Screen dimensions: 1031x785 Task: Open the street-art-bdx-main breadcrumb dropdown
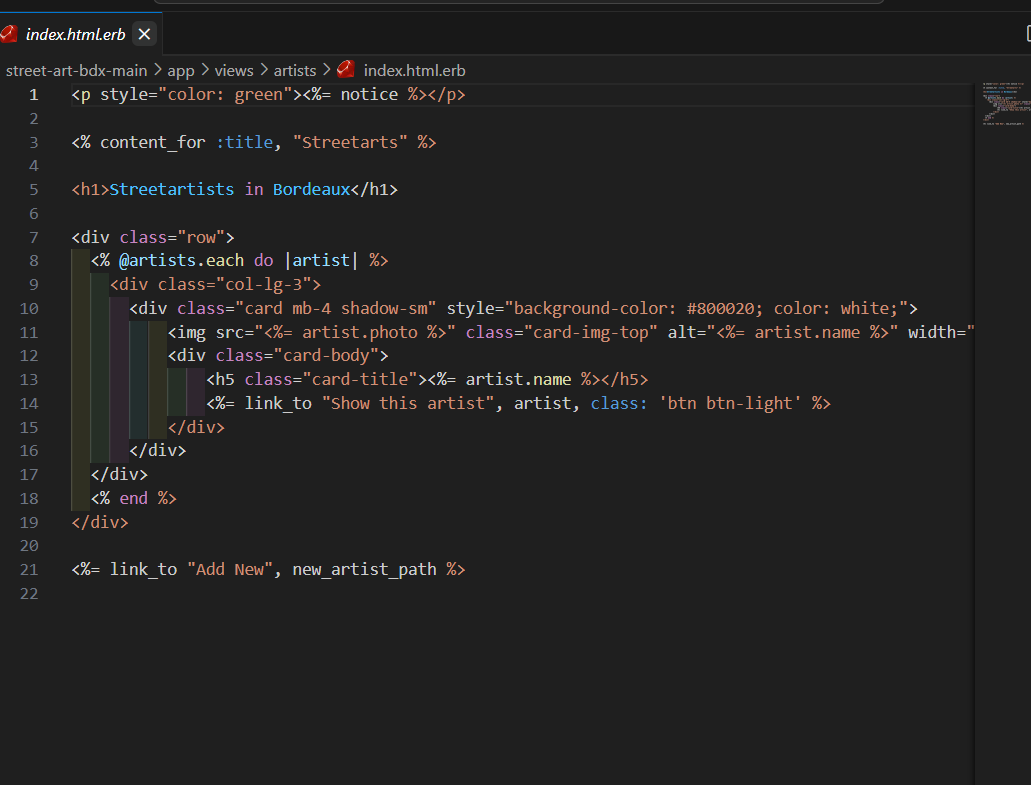[x=76, y=70]
